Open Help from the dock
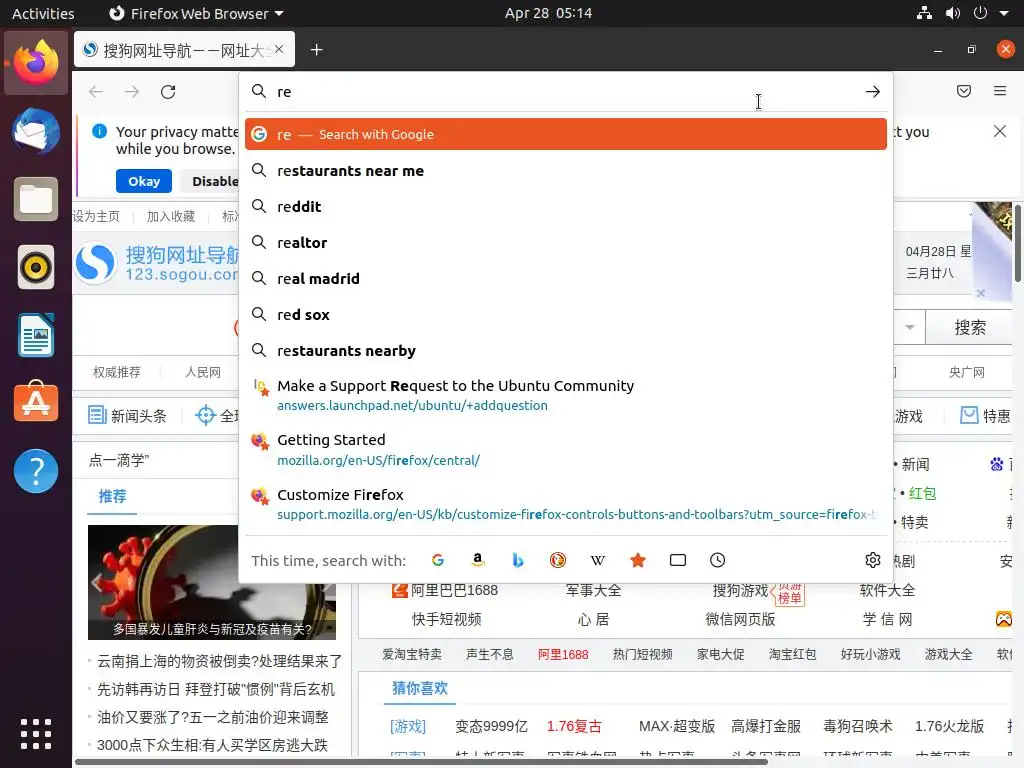This screenshot has height=768, width=1024. pyautogui.click(x=36, y=471)
